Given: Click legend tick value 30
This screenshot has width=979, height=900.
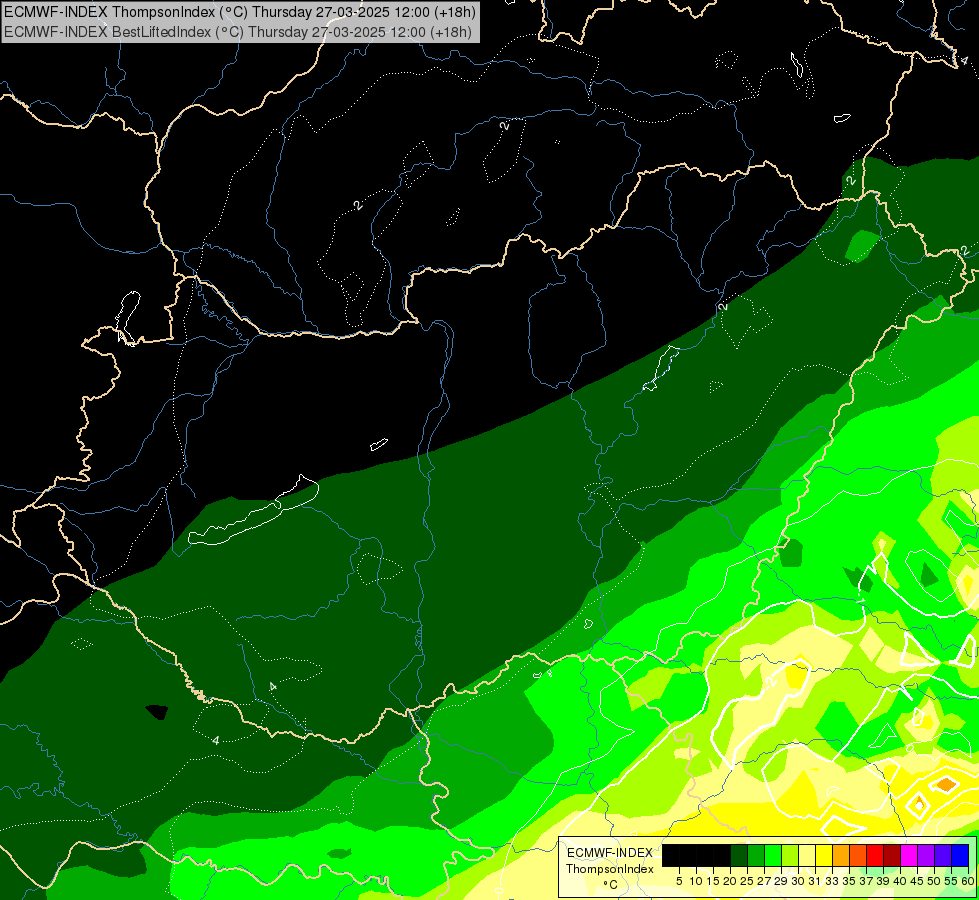Looking at the screenshot, I should (x=799, y=881).
